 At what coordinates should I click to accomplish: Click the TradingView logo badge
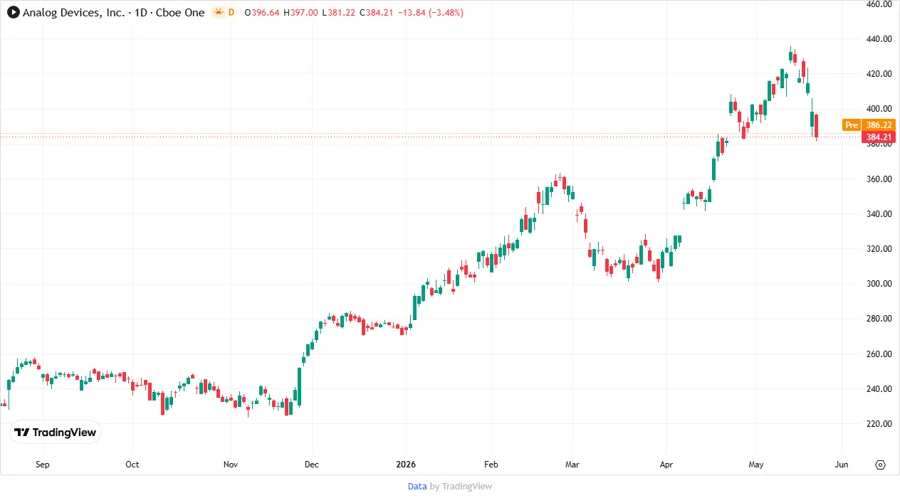coord(56,433)
